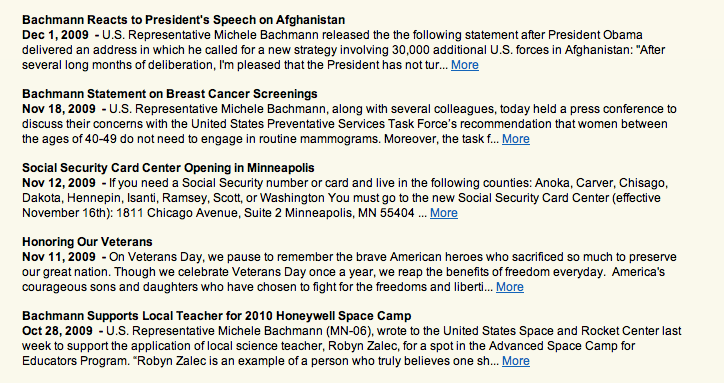Viewport: 724px width, 383px height.
Task: Open More link for Social Security Card Center
Action: pyautogui.click(x=444, y=213)
